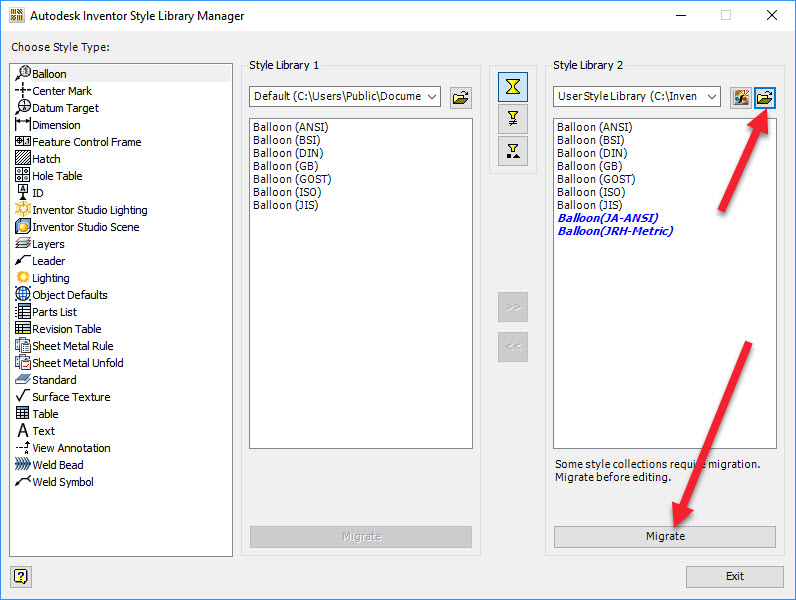796x600 pixels.
Task: Select the Table style type
Action: point(37,414)
